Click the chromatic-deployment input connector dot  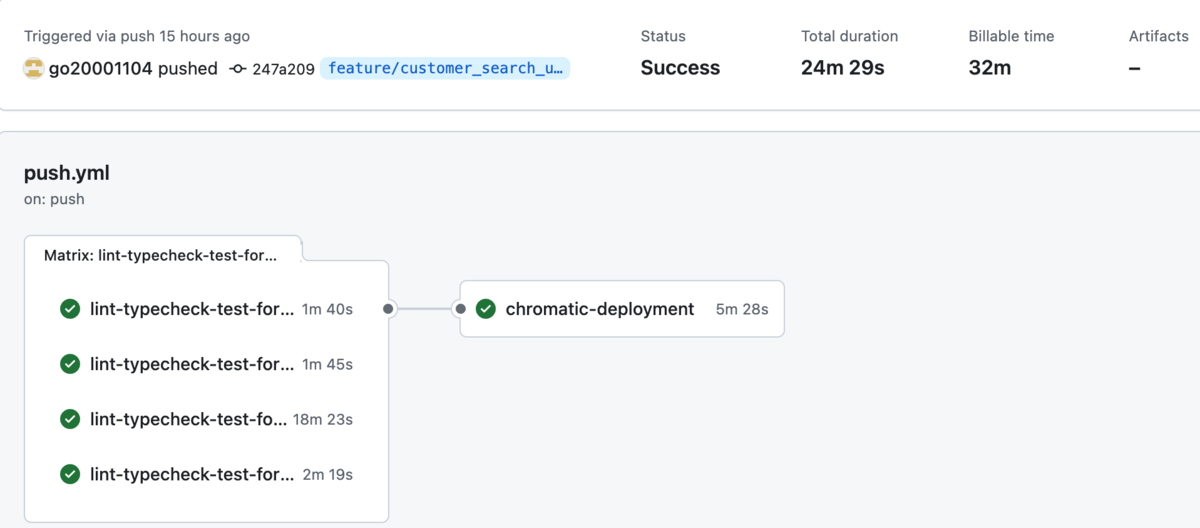[x=460, y=309]
